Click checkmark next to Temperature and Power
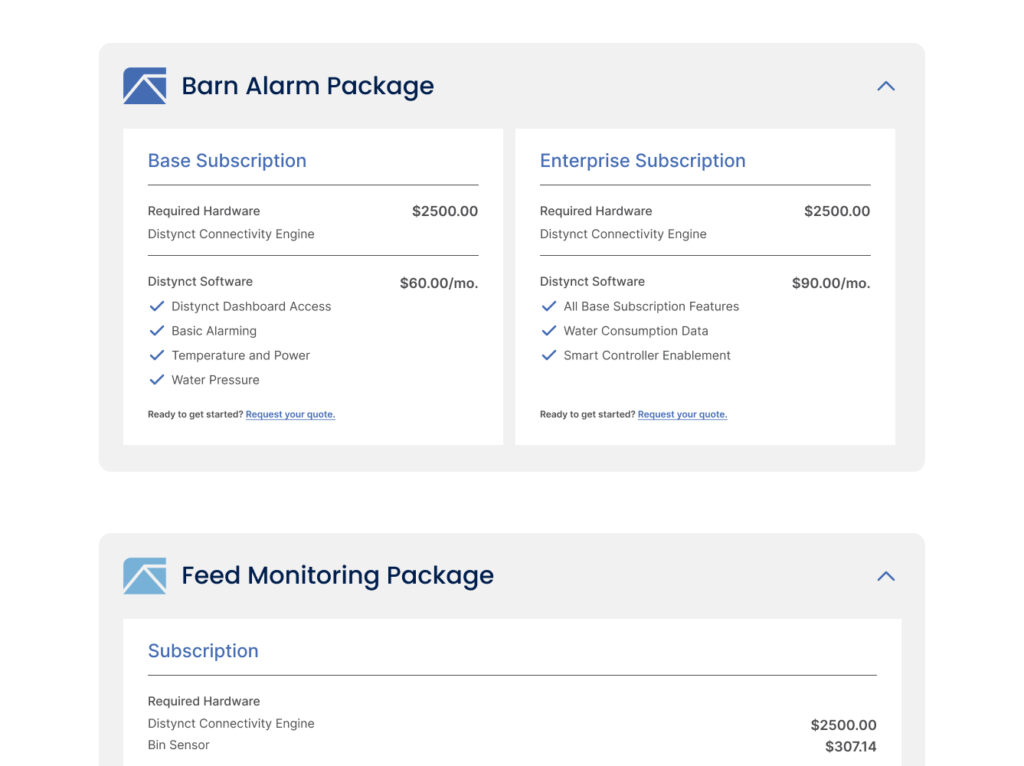This screenshot has height=766, width=1024. coord(156,355)
